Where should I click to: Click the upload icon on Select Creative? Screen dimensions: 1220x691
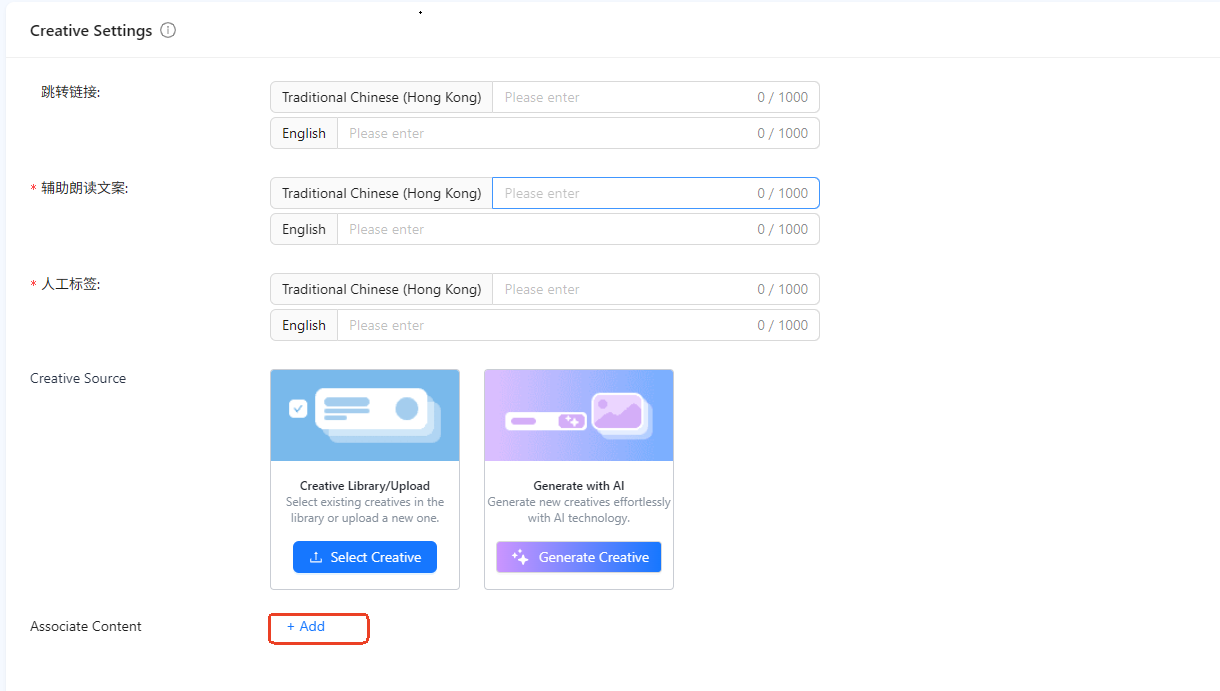[x=316, y=558]
